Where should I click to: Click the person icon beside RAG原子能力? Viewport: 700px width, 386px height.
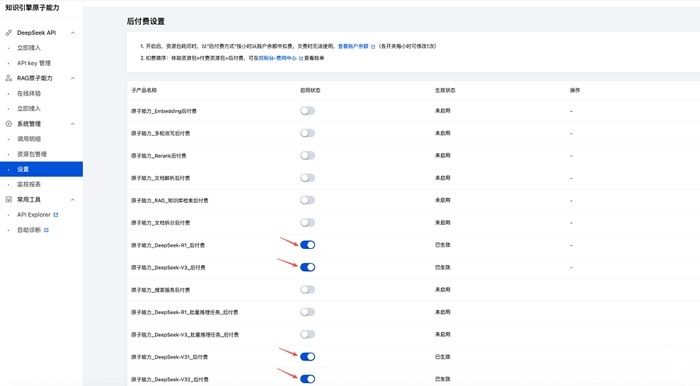tap(8, 78)
